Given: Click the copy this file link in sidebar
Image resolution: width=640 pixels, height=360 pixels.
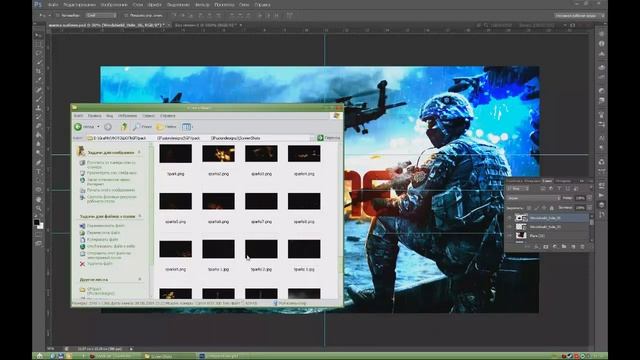Looking at the screenshot, I should (99, 240).
